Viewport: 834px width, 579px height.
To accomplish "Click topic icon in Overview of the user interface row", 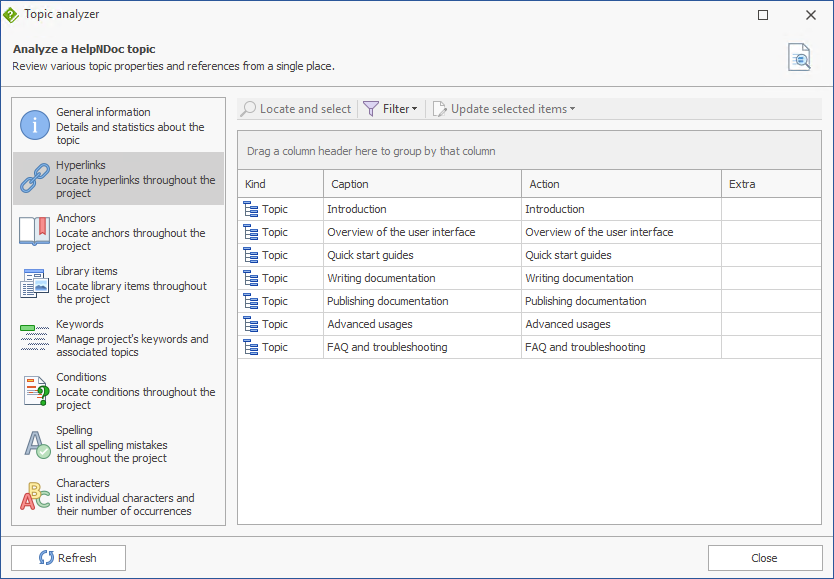I will [251, 232].
